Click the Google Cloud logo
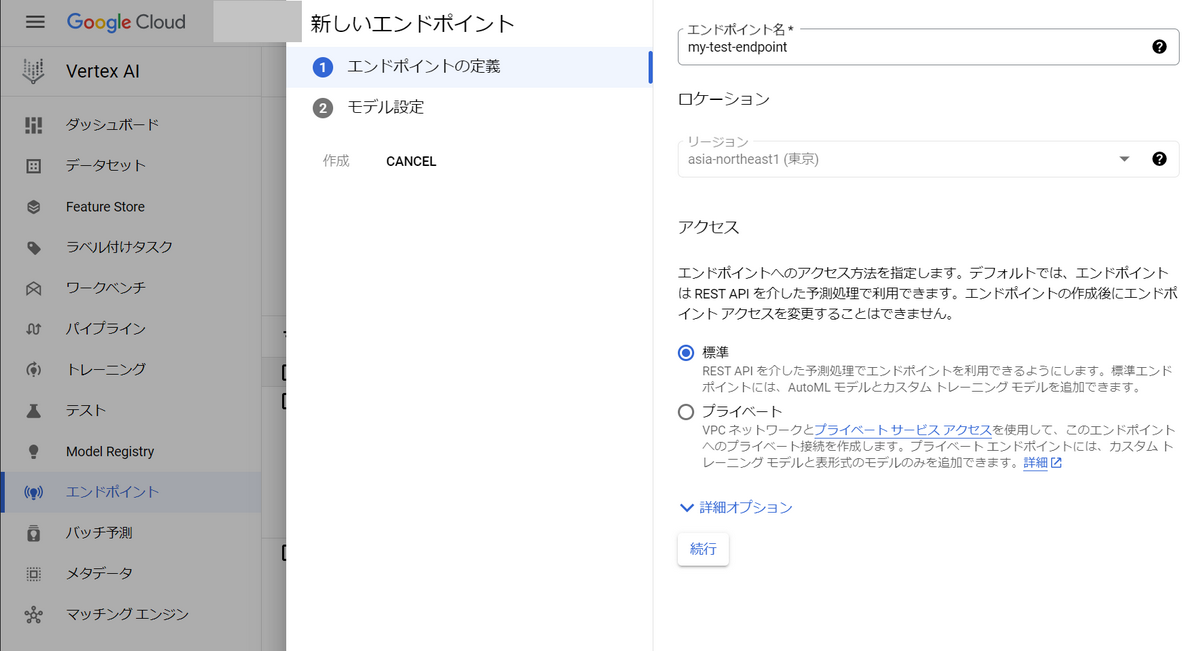Image resolution: width=1200 pixels, height=651 pixels. [126, 22]
